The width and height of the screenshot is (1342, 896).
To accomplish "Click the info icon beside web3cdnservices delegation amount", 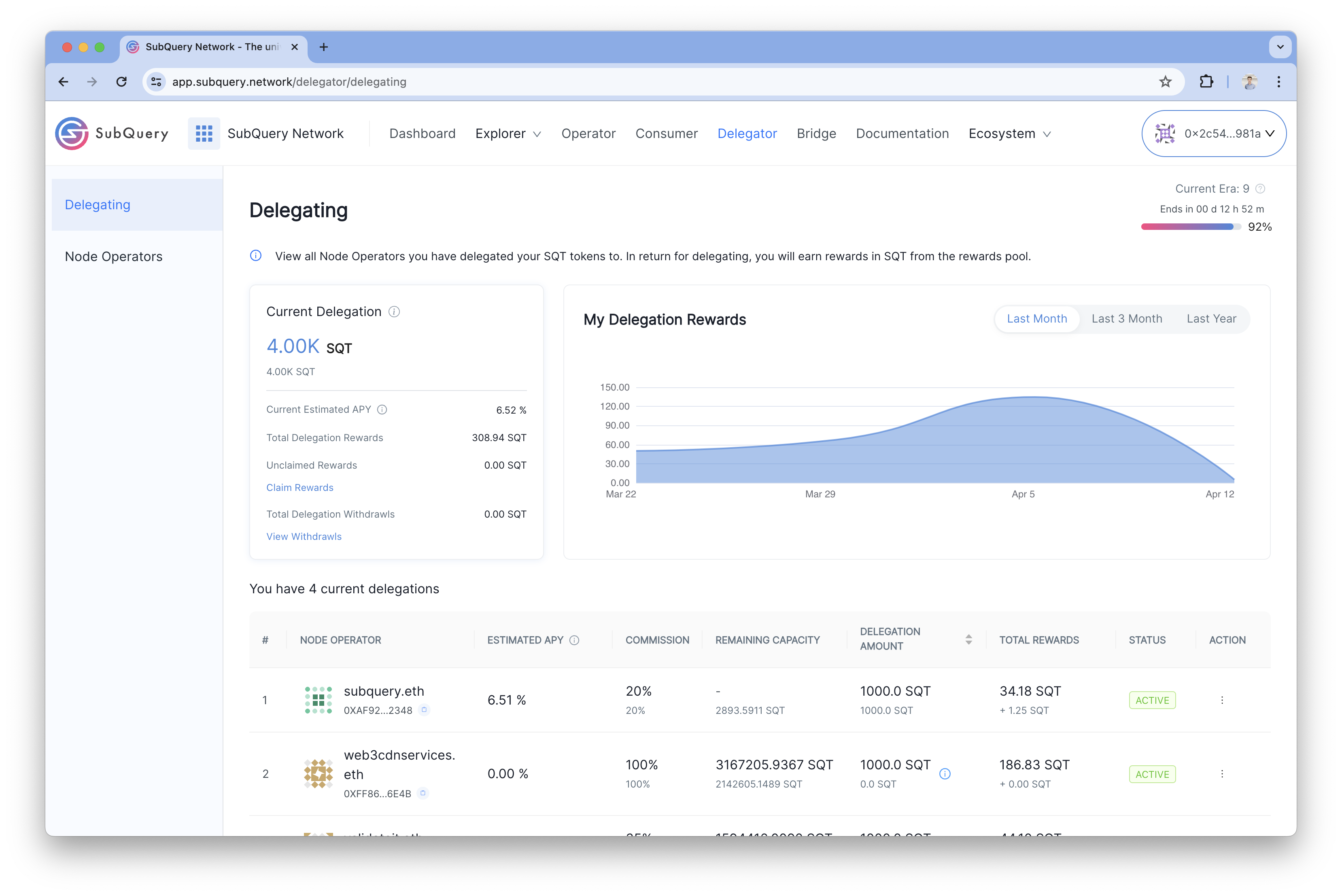I will point(945,774).
